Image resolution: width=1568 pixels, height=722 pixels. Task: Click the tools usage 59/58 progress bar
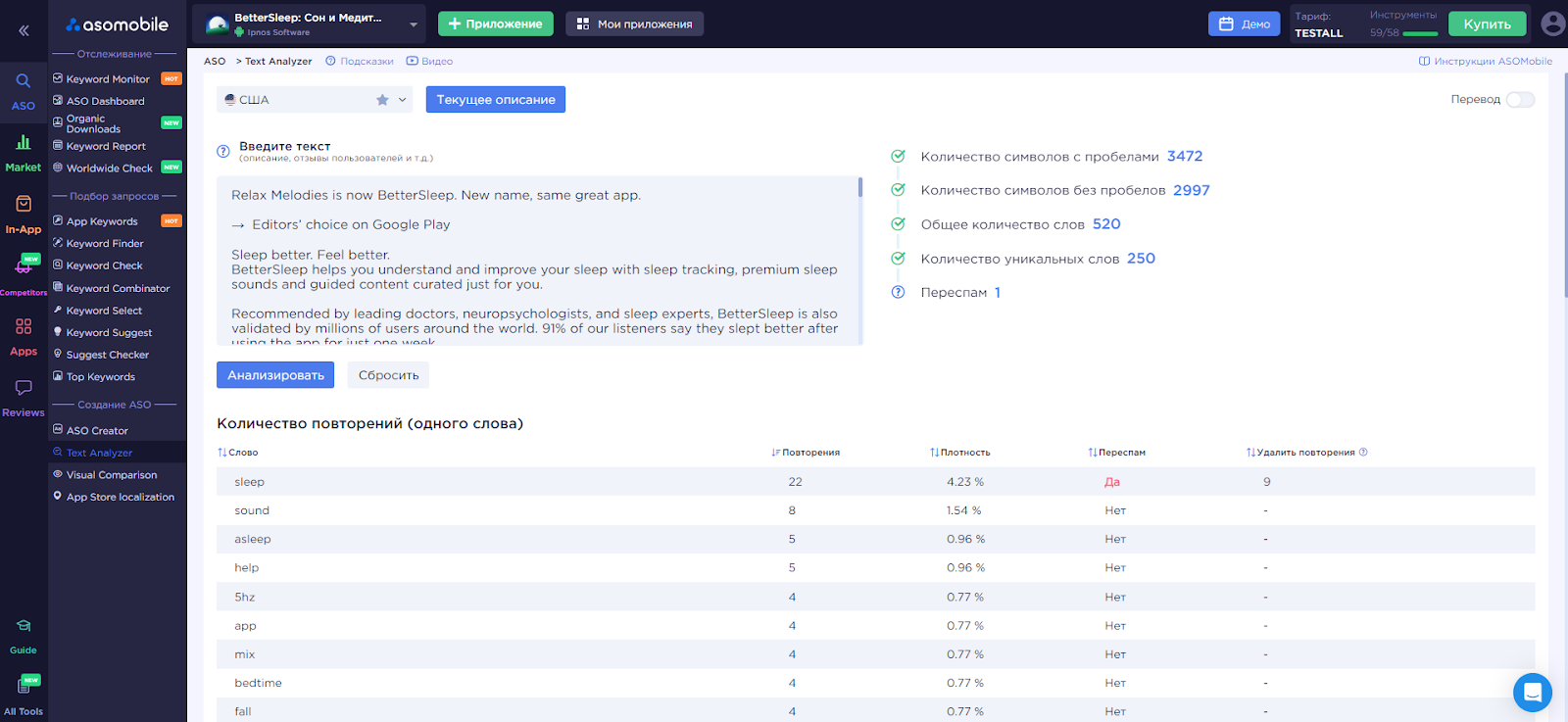tap(1420, 34)
